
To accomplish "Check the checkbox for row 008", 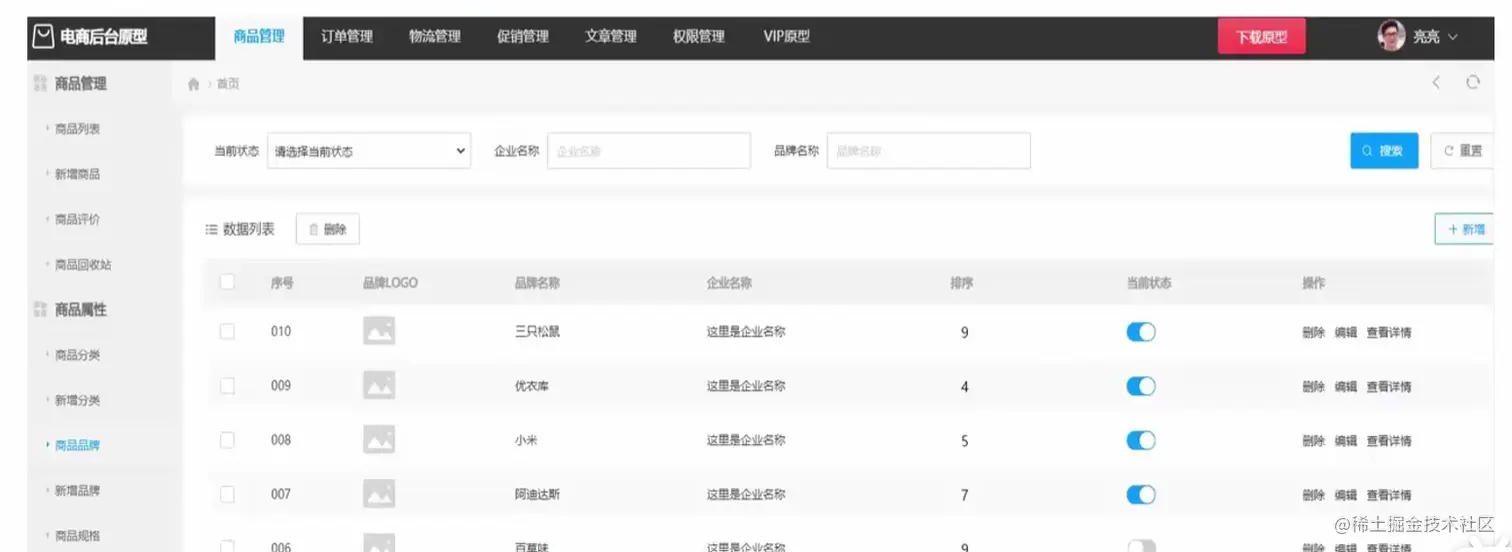I will click(x=227, y=439).
